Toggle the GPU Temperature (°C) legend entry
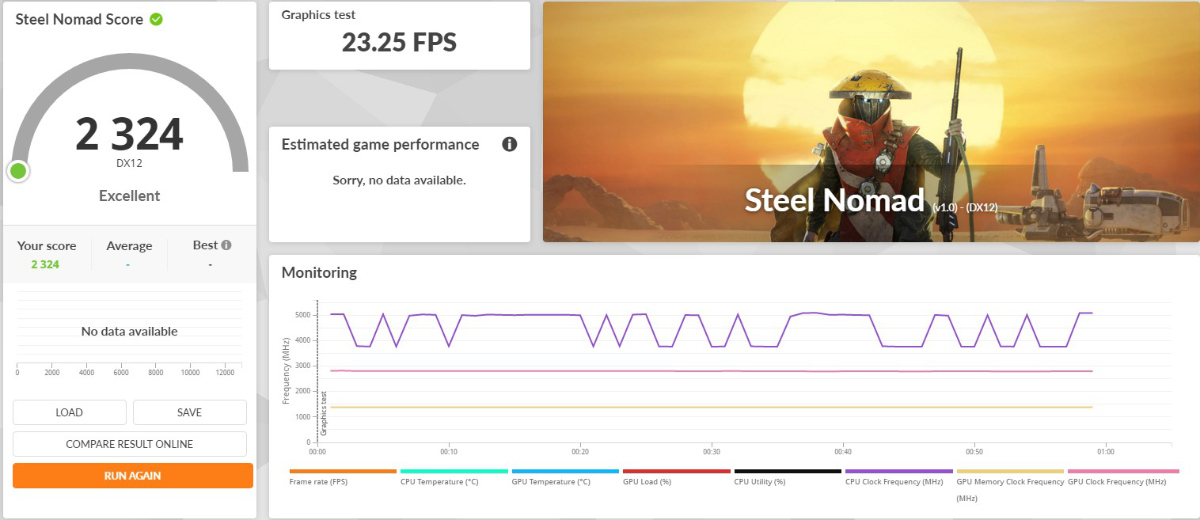This screenshot has width=1200, height=520. click(x=565, y=476)
